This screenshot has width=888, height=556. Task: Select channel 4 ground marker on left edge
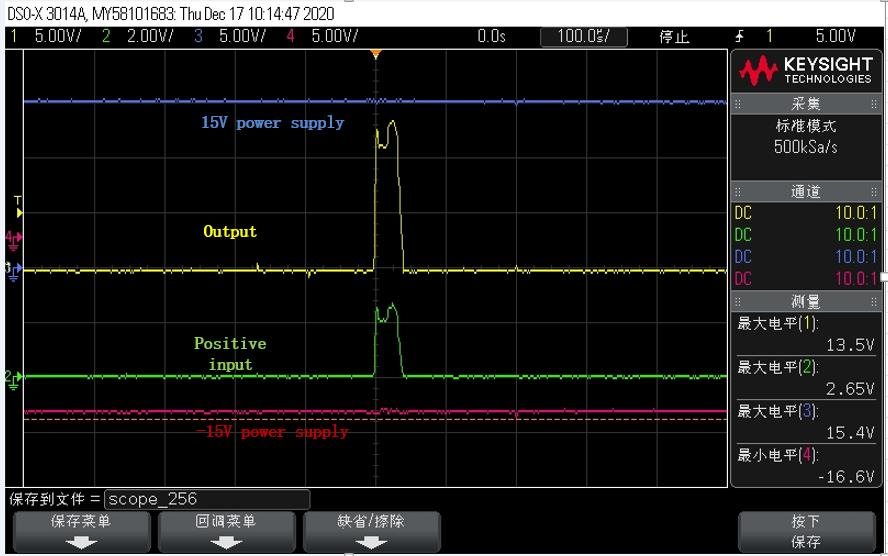tap(14, 240)
